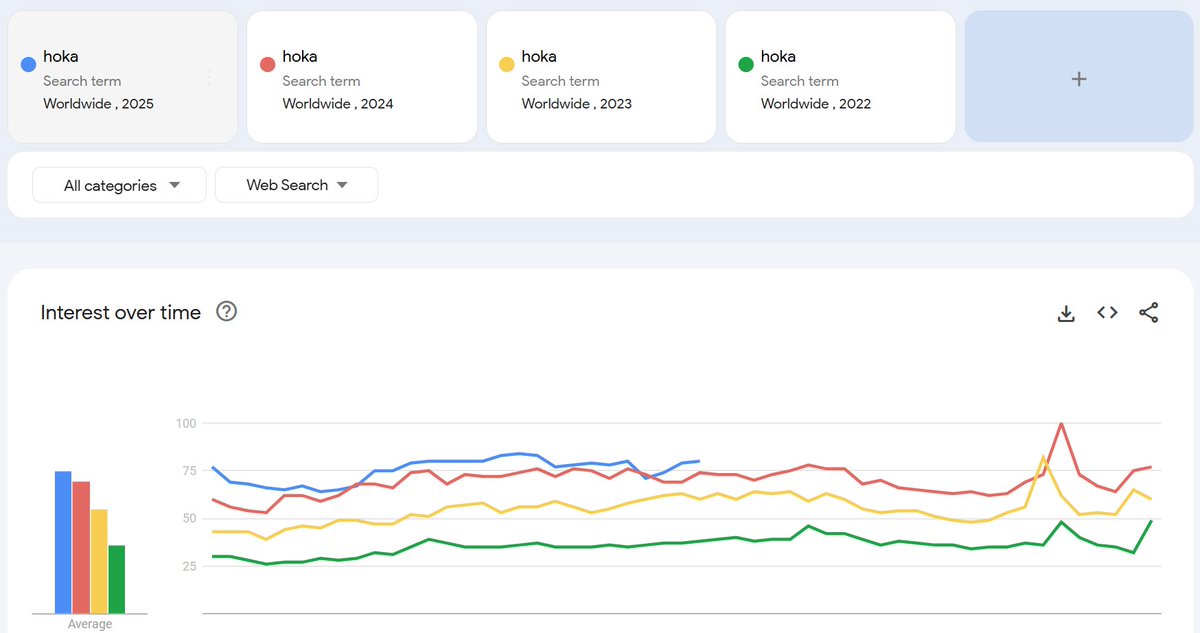Click the blue average bar

click(x=63, y=542)
